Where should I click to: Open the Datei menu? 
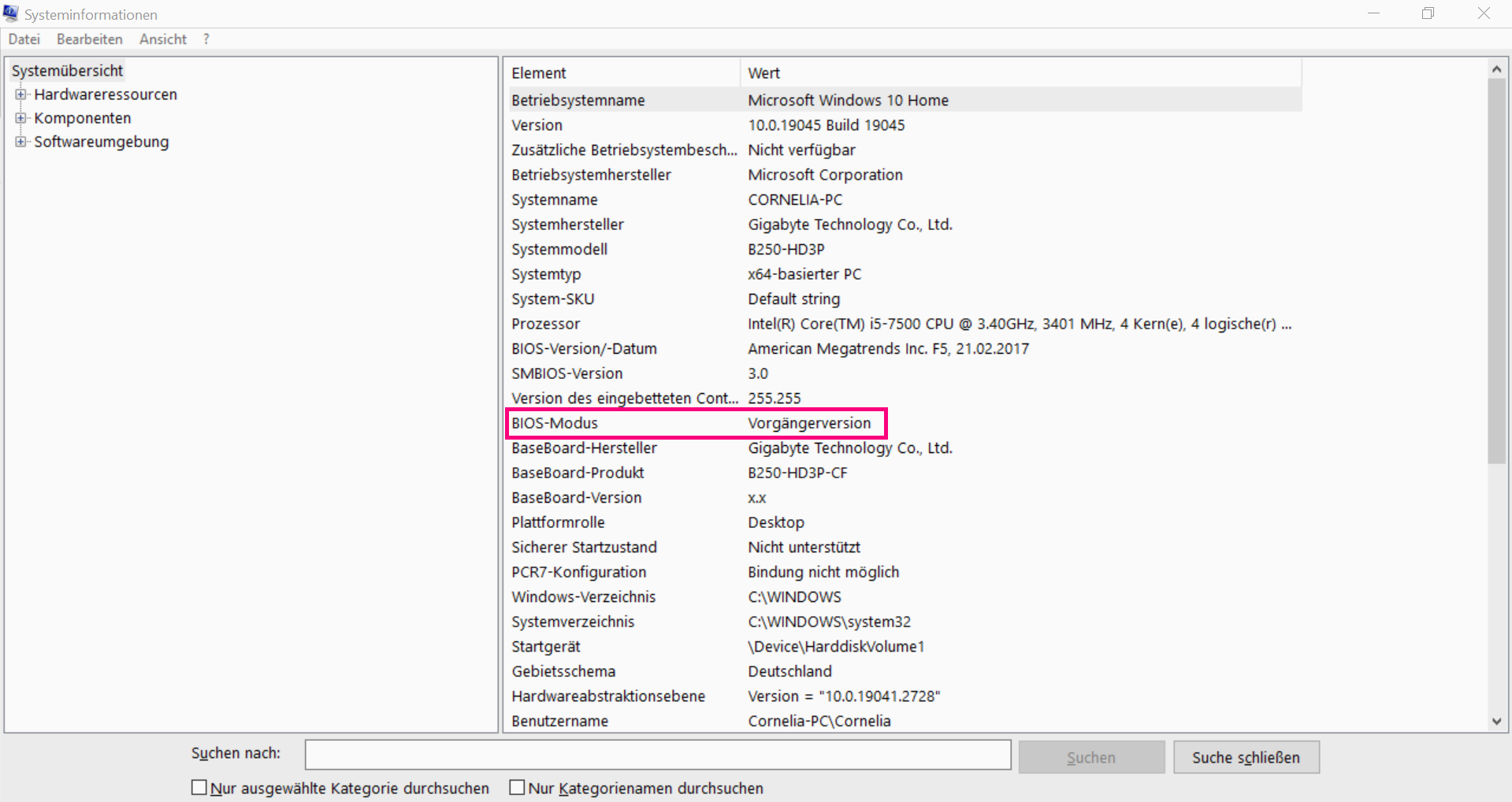(x=24, y=39)
